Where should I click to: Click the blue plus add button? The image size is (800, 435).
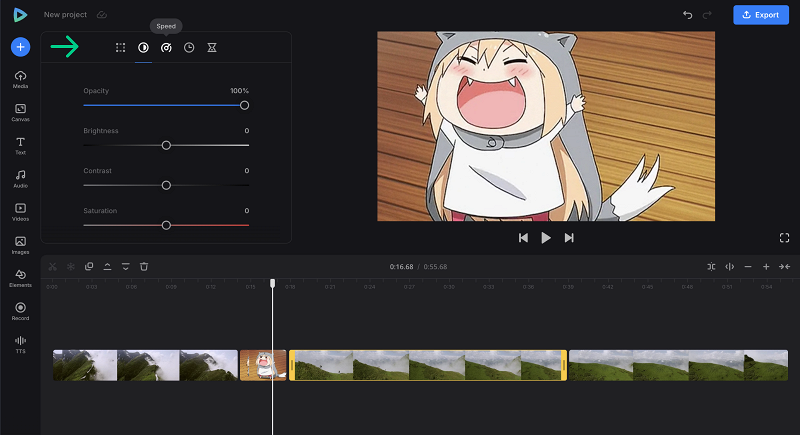(20, 47)
